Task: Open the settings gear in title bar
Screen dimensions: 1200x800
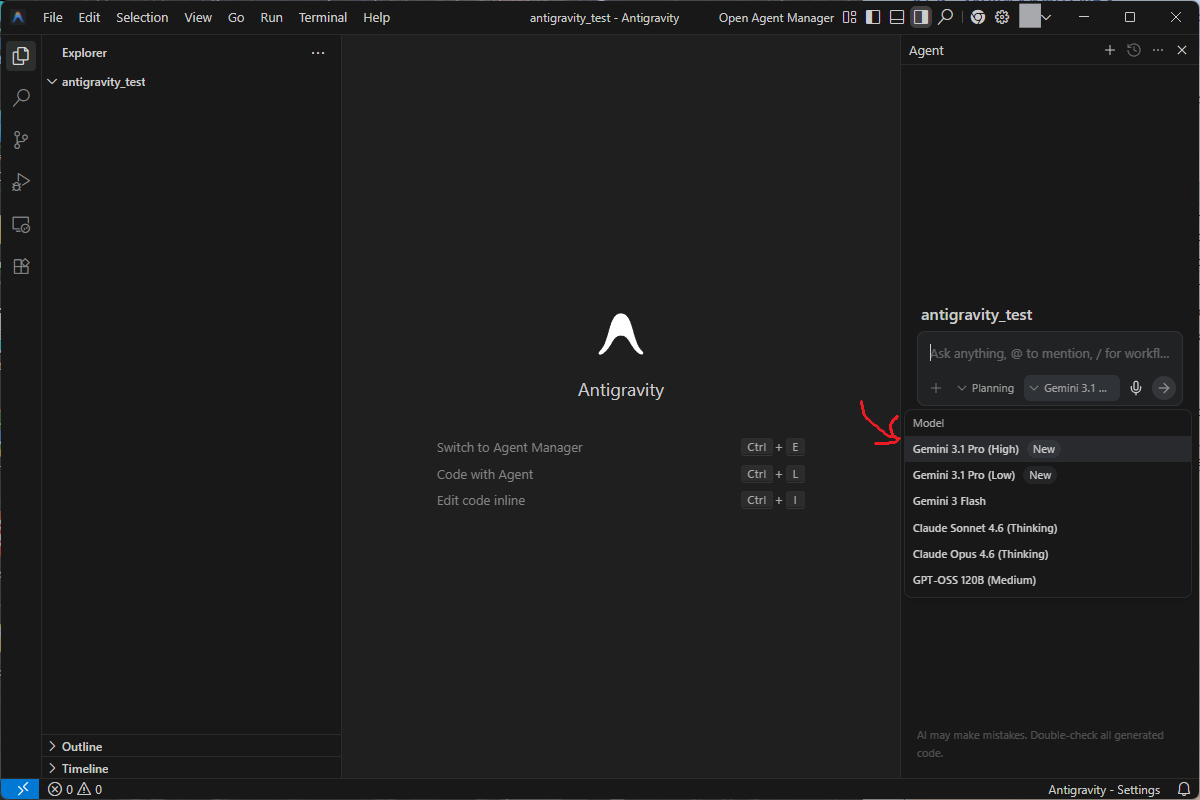Action: (x=1001, y=17)
